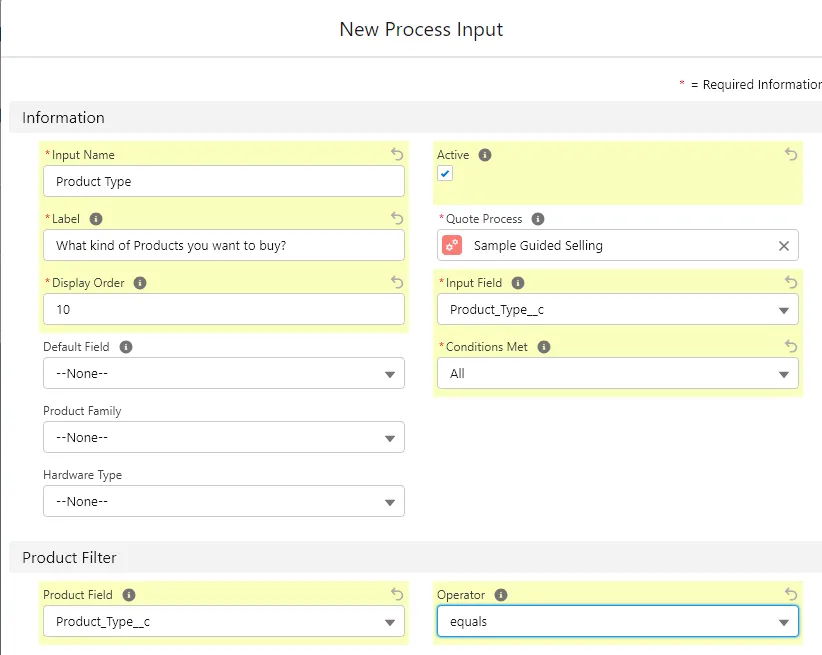The height and width of the screenshot is (655, 822).
Task: Click the undo icon for Operator field
Action: tap(791, 594)
